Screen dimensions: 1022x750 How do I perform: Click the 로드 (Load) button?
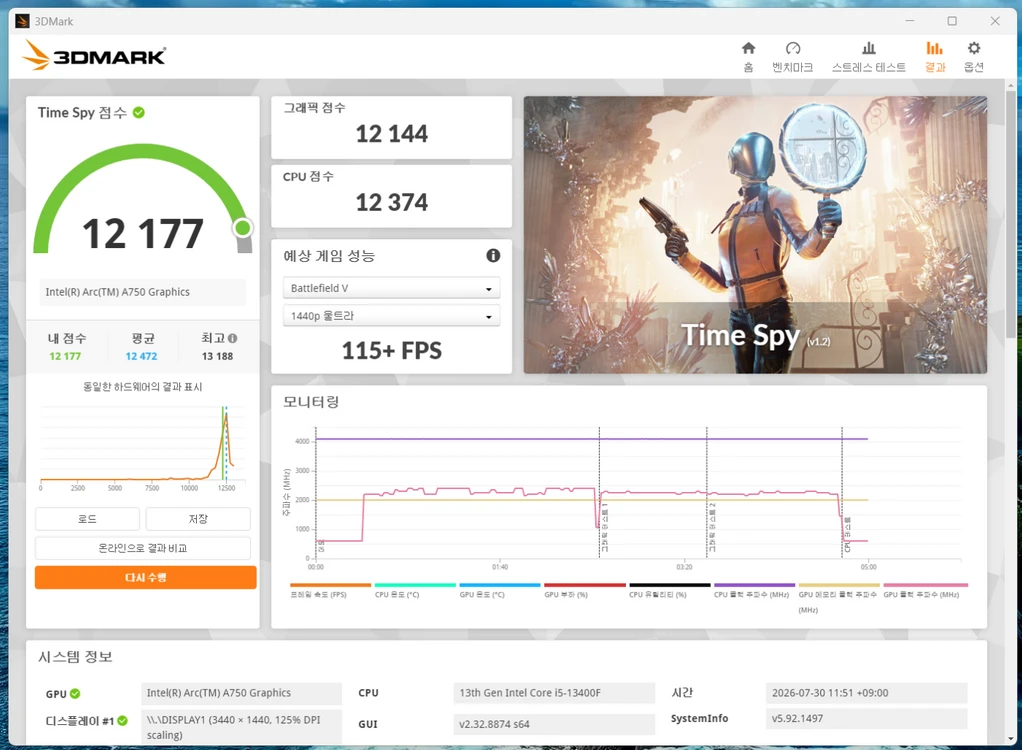coord(87,519)
